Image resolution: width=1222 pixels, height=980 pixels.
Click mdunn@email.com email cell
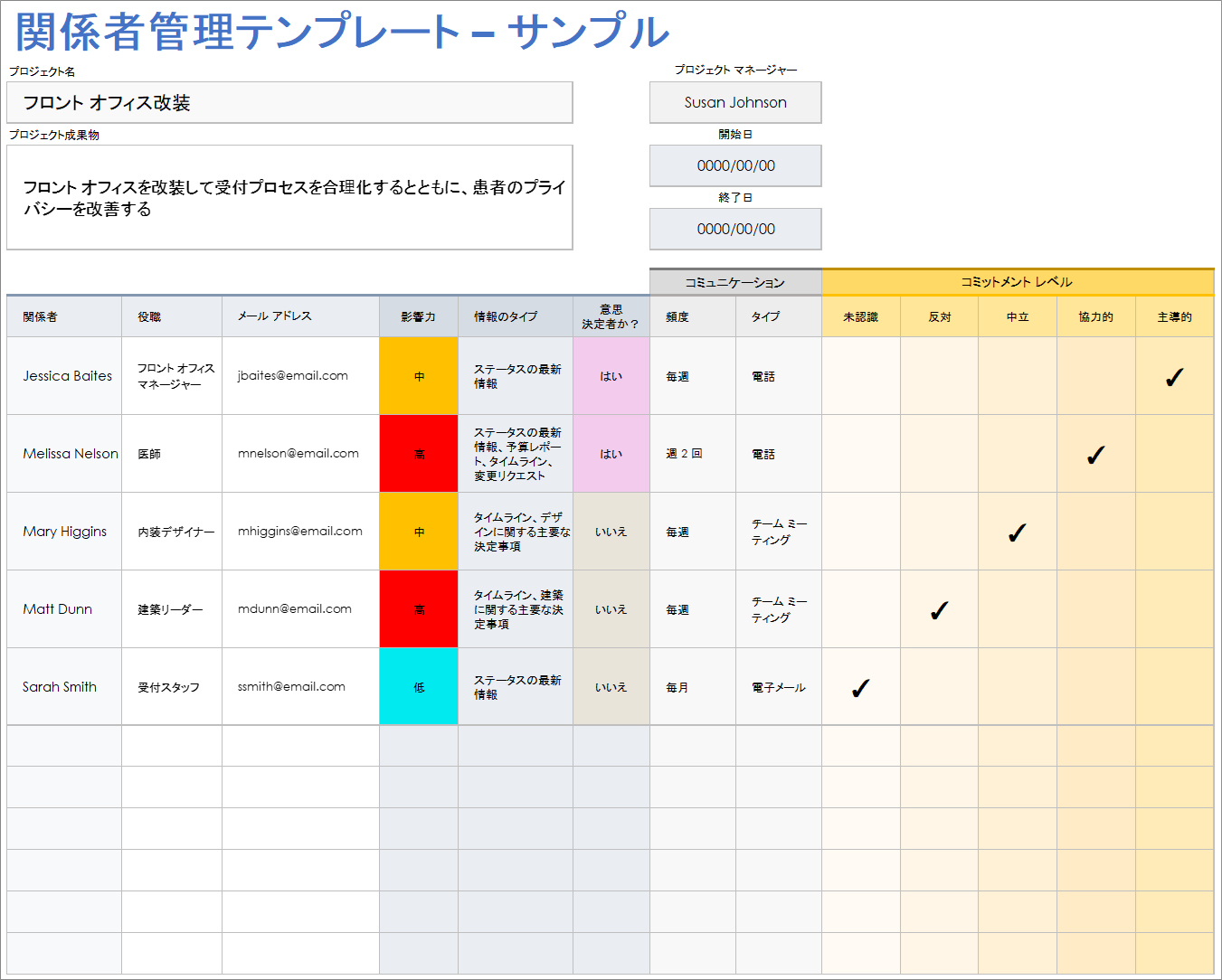[x=300, y=609]
